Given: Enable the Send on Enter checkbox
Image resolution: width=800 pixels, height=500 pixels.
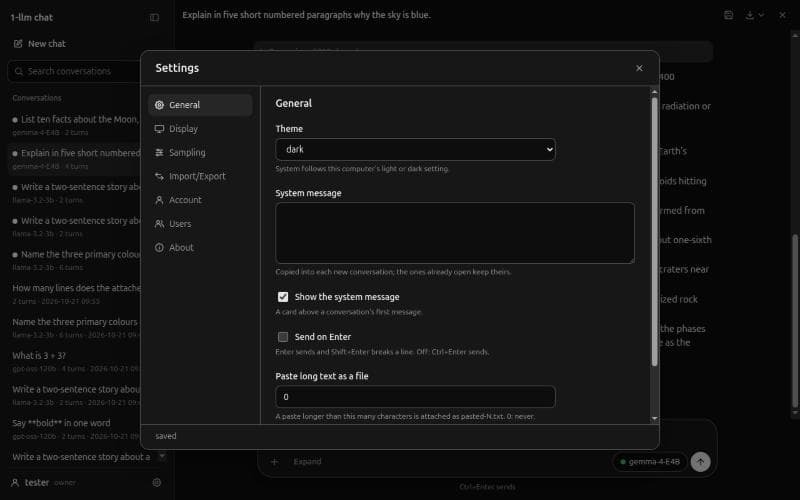Looking at the screenshot, I should coord(283,337).
